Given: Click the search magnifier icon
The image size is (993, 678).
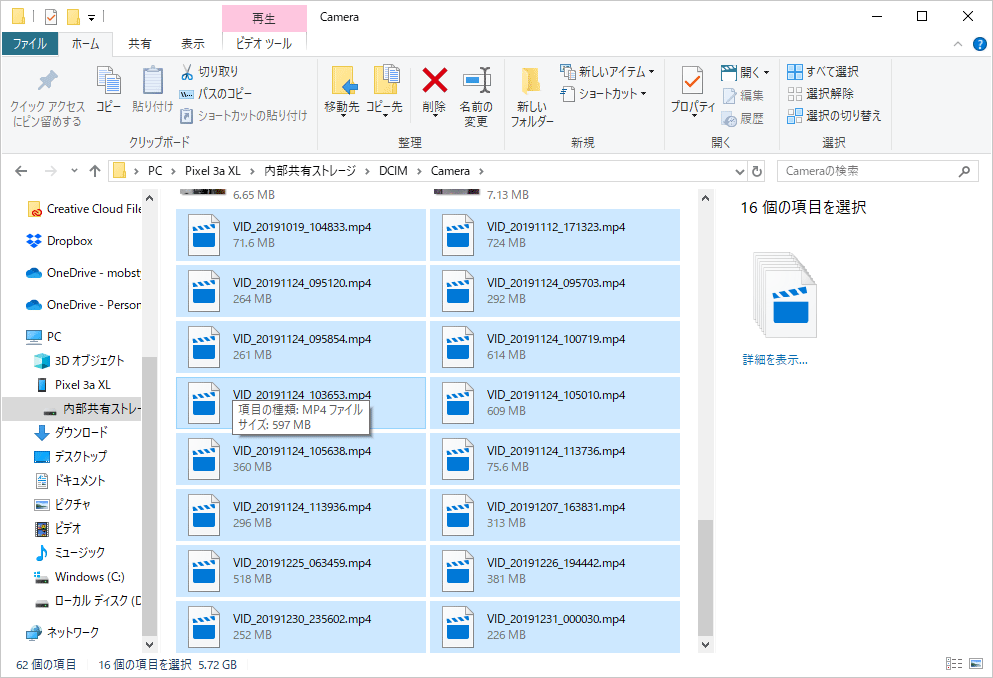Looking at the screenshot, I should click(x=965, y=171).
